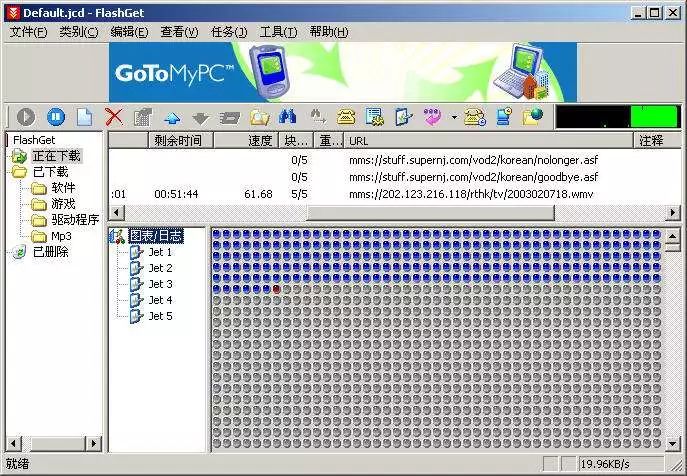Select the 2003020718.wmv download row

pos(394,194)
